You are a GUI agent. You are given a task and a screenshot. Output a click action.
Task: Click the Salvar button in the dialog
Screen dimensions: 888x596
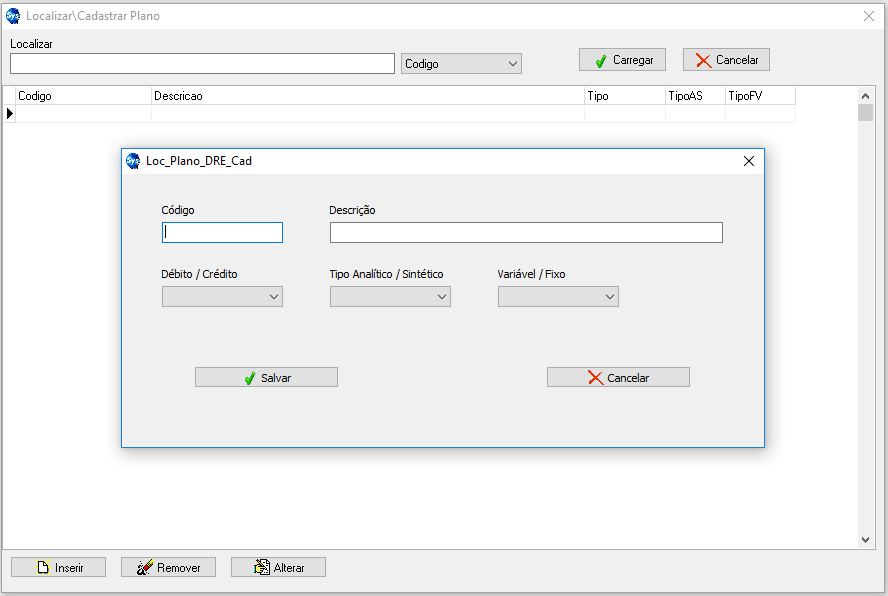tap(266, 377)
